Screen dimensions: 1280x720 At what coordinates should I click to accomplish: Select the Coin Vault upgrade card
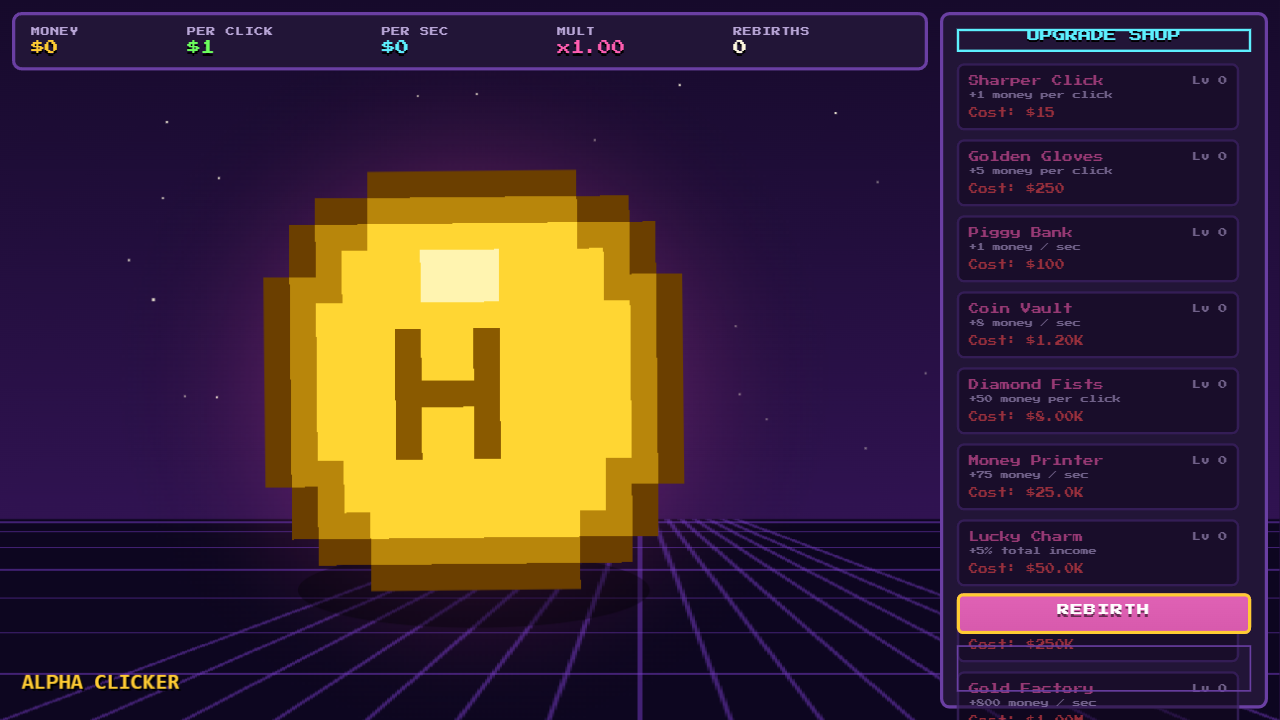[1098, 325]
